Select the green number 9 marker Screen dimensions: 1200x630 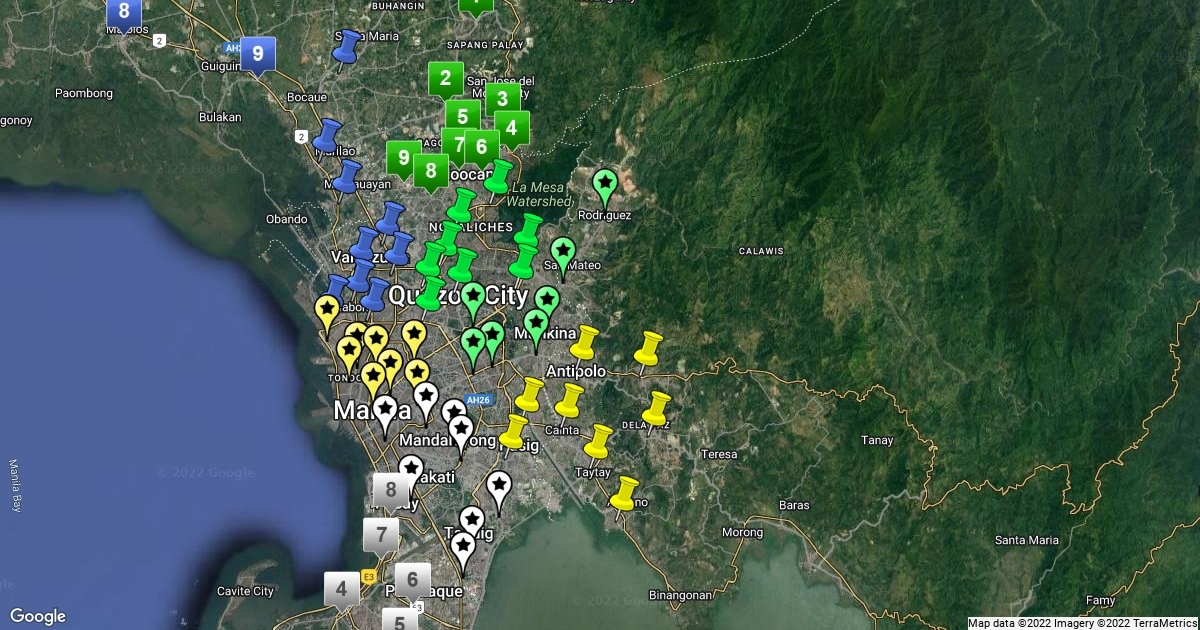tap(404, 158)
